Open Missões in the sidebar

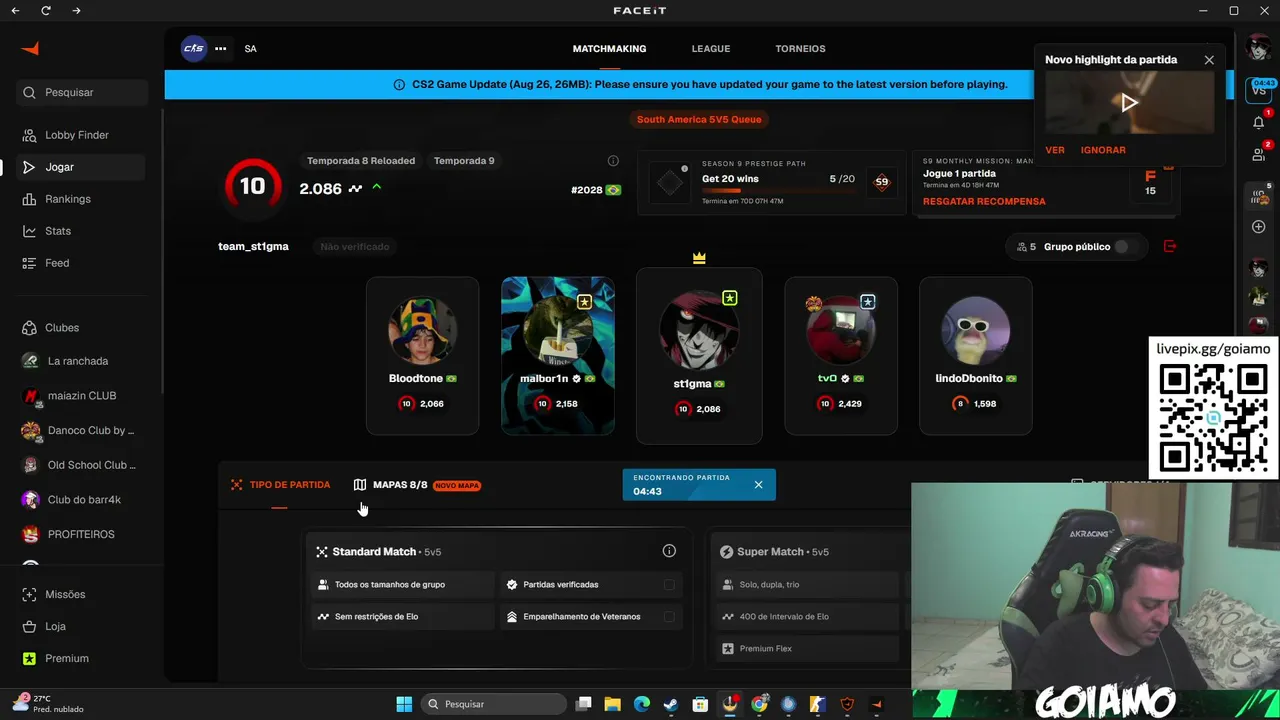point(82,594)
